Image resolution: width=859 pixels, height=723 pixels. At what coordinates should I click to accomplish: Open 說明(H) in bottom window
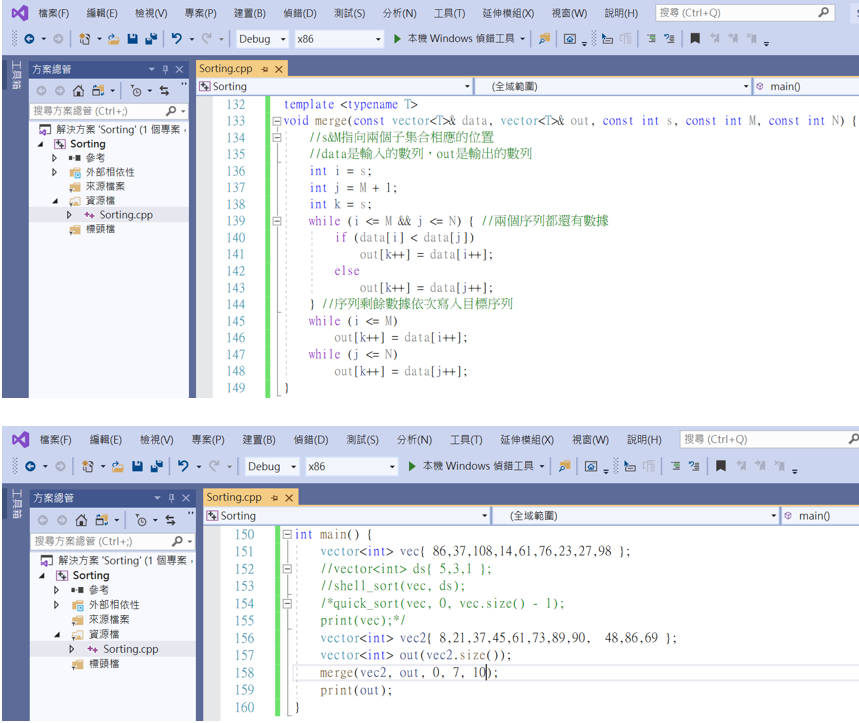click(644, 440)
